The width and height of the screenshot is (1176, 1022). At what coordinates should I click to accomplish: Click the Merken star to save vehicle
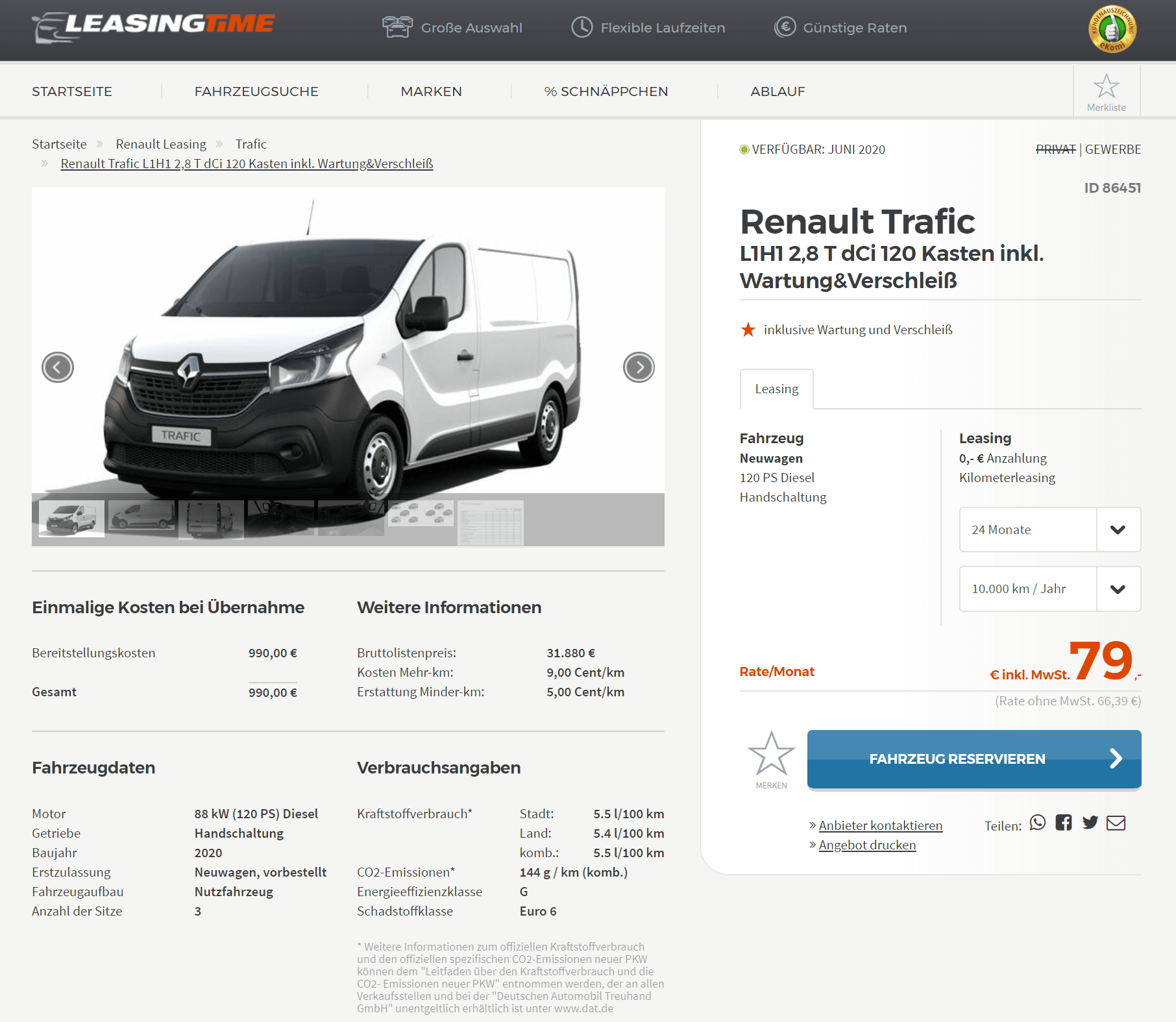coord(771,754)
